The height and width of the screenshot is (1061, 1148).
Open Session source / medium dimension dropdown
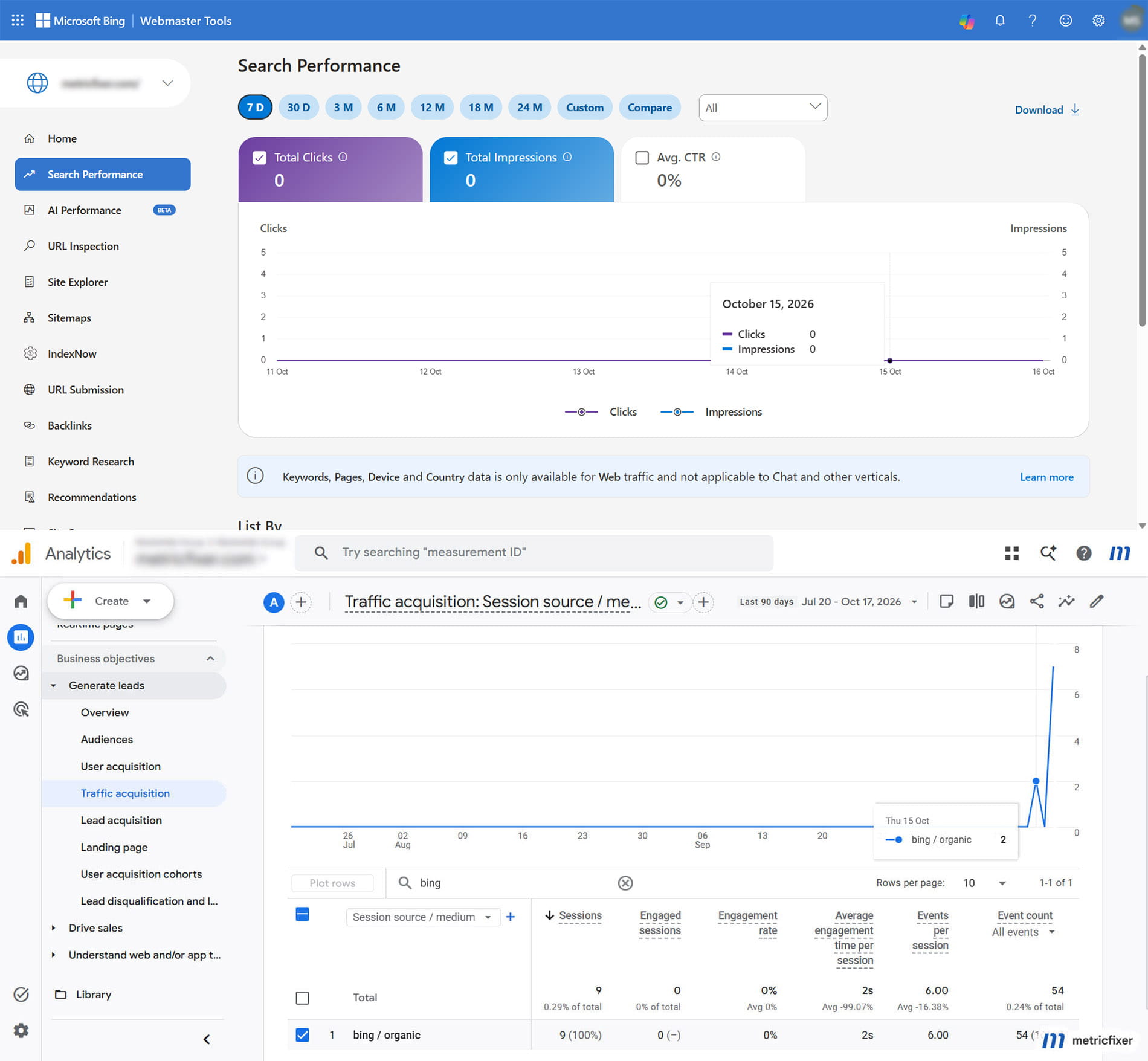423,917
